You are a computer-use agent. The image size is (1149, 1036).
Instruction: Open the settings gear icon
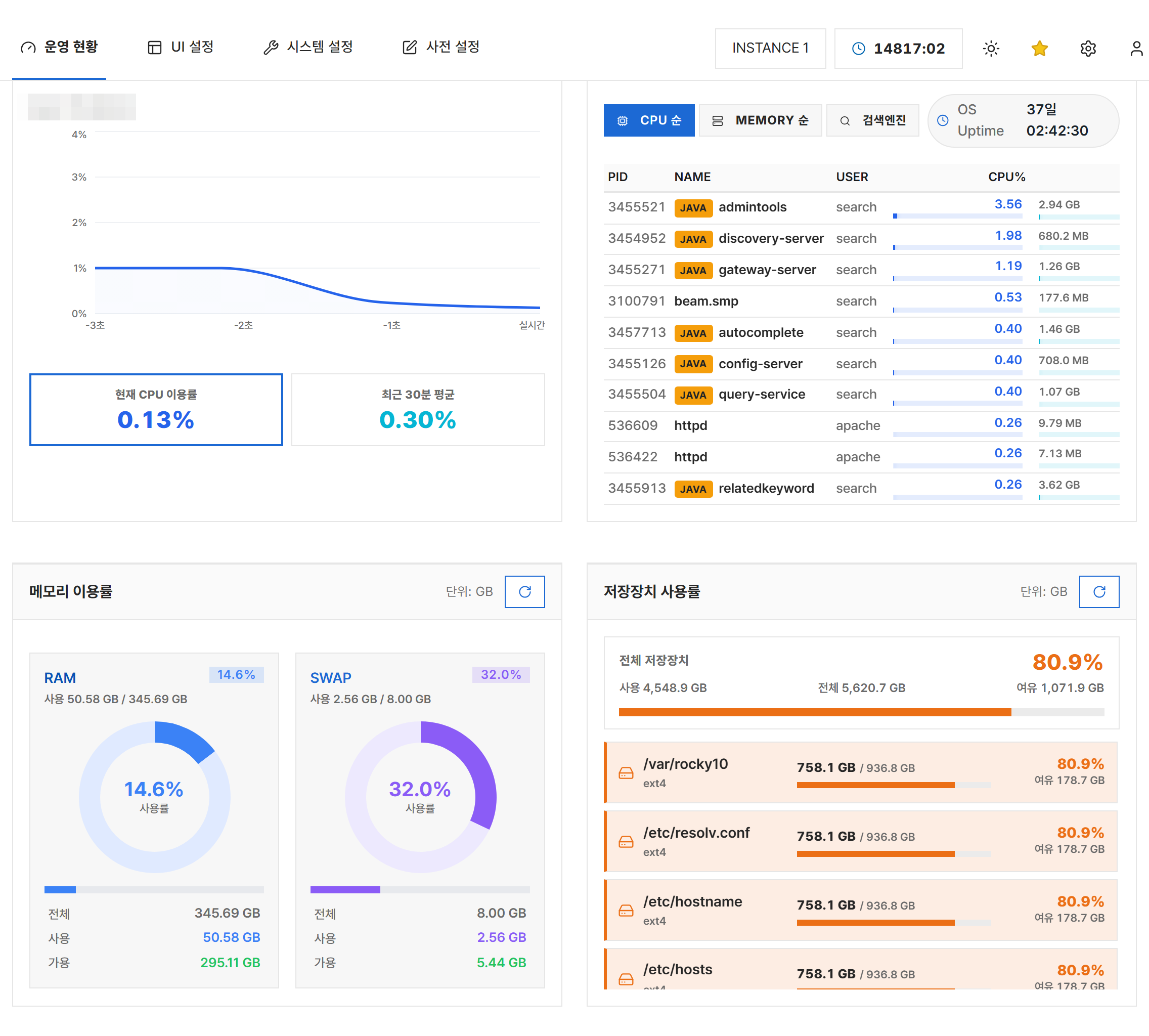[x=1087, y=49]
